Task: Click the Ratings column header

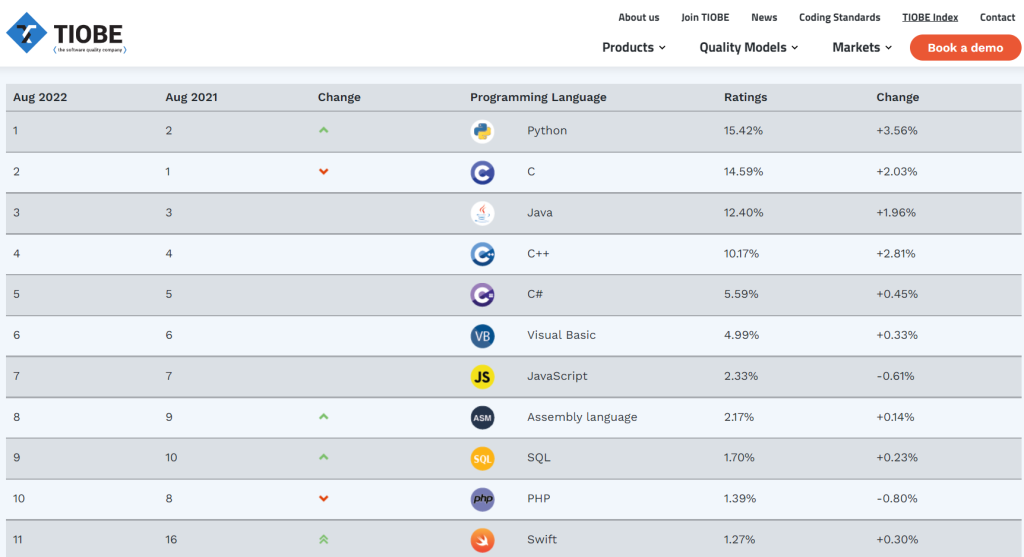Action: [745, 97]
